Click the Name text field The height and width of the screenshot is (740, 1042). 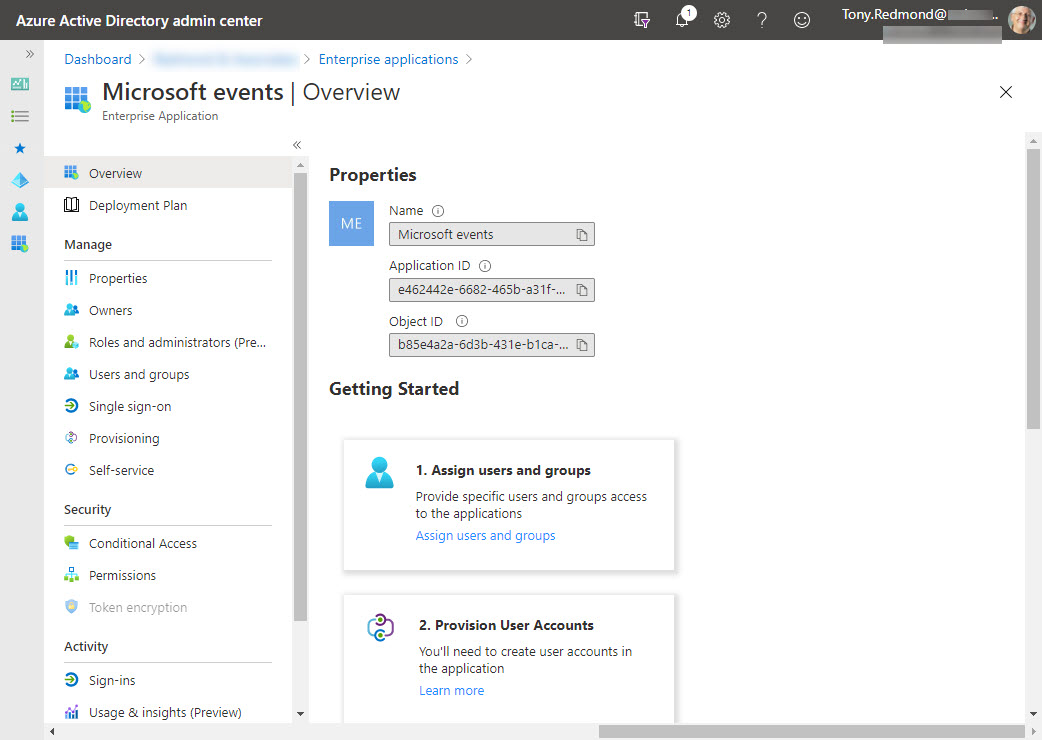[x=492, y=234]
